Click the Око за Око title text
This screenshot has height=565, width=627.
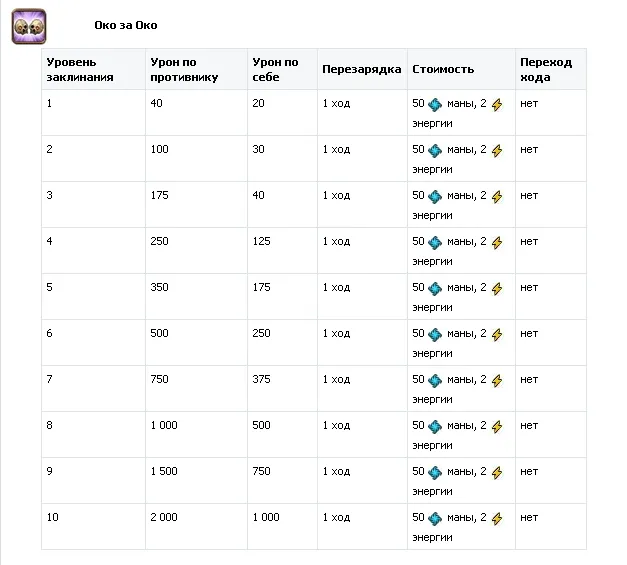click(x=125, y=26)
